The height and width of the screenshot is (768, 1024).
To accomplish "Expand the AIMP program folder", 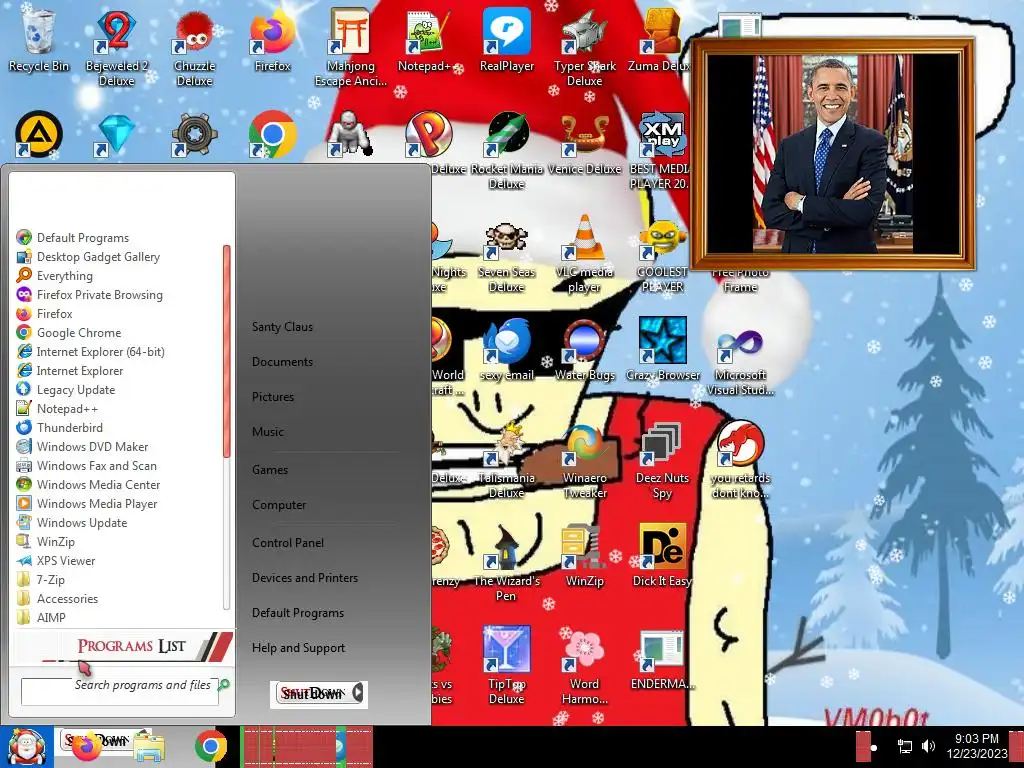I will click(51, 617).
